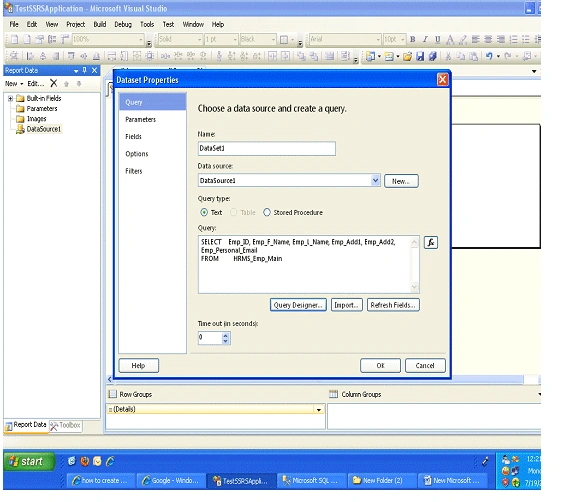Screen dimensions: 561x502
Task: Click the border style square icon
Action: (284, 39)
